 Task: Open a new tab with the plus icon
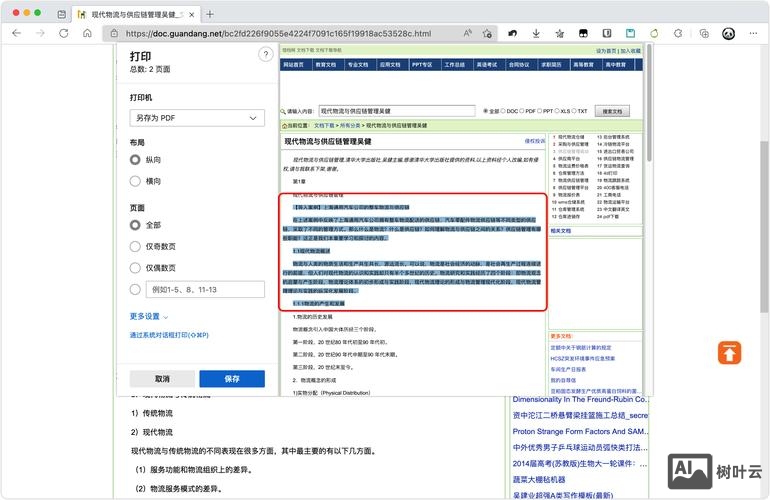(x=210, y=14)
